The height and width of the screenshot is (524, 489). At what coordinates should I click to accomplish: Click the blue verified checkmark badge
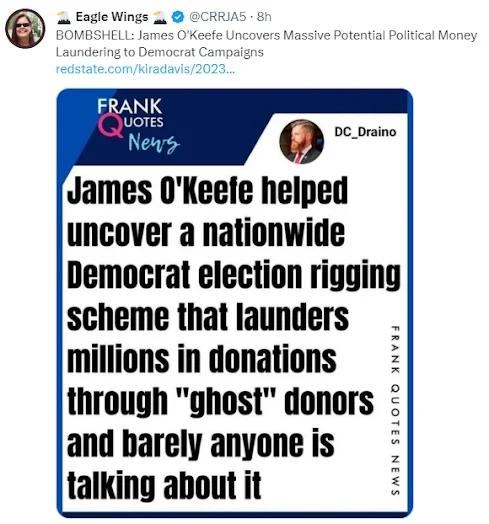177,17
